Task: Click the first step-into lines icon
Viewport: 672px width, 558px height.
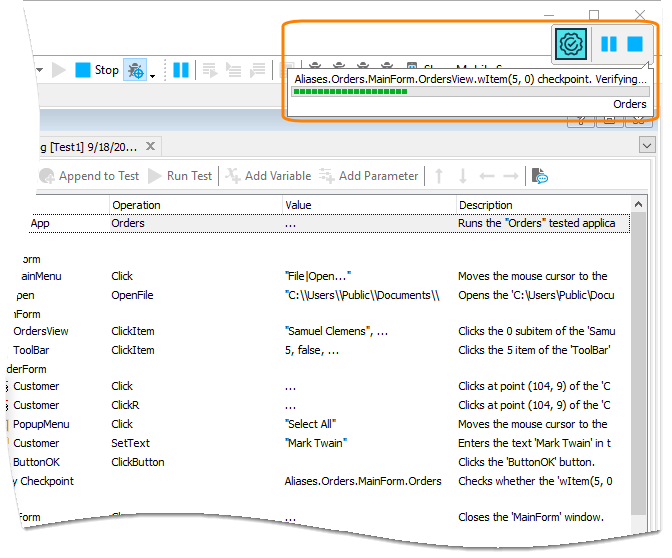Action: [x=210, y=70]
